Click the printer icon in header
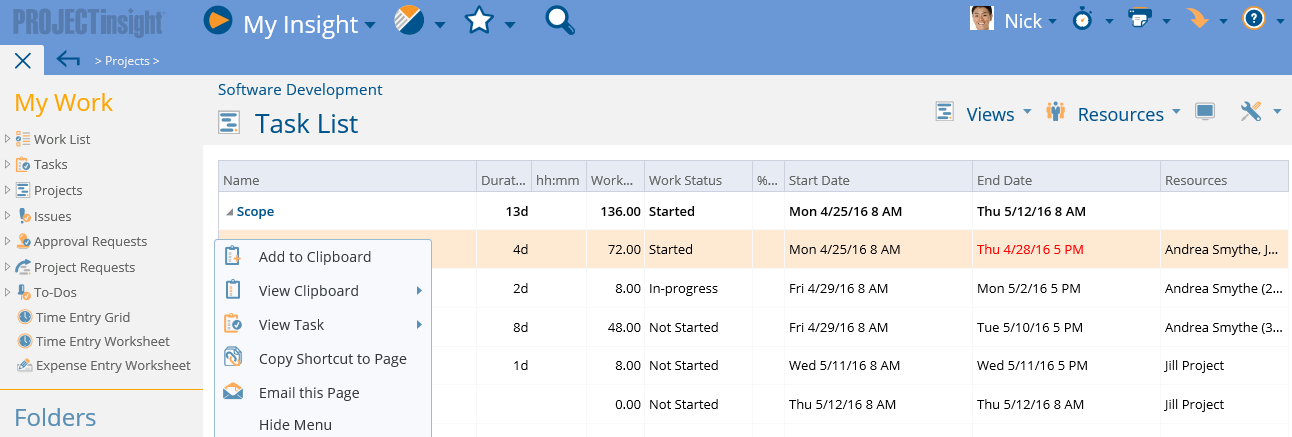 click(x=1140, y=20)
